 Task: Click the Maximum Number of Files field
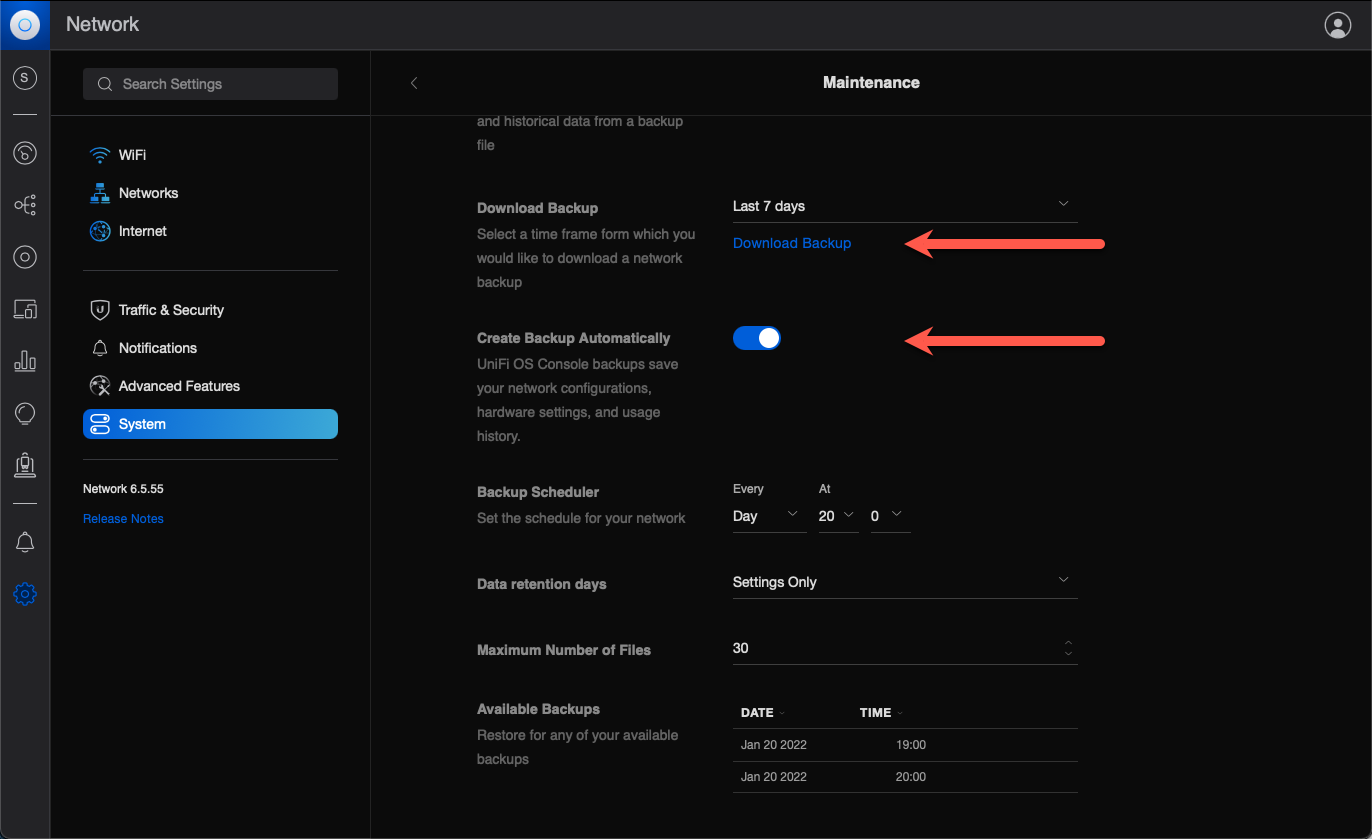(905, 648)
